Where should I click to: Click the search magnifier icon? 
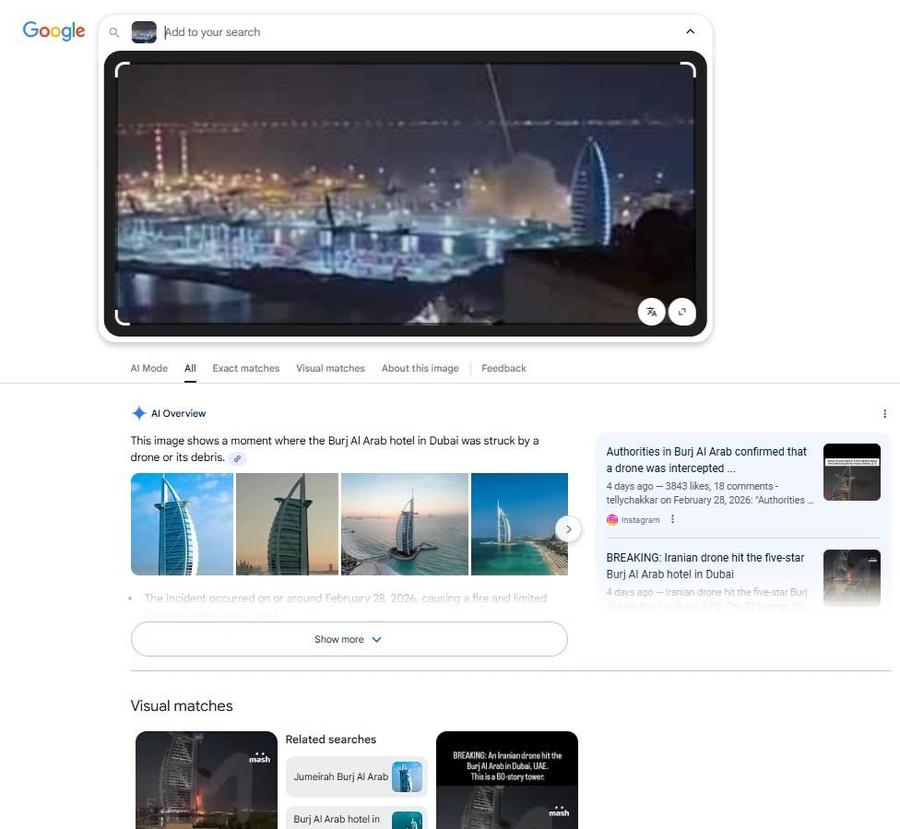coord(110,30)
